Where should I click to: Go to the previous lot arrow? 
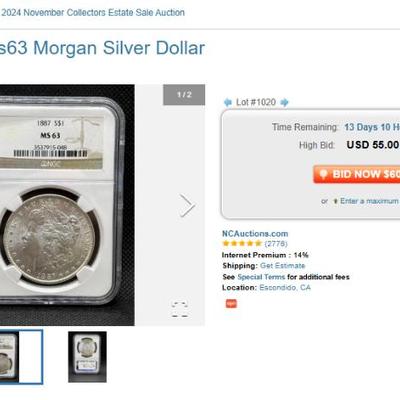[x=228, y=102]
